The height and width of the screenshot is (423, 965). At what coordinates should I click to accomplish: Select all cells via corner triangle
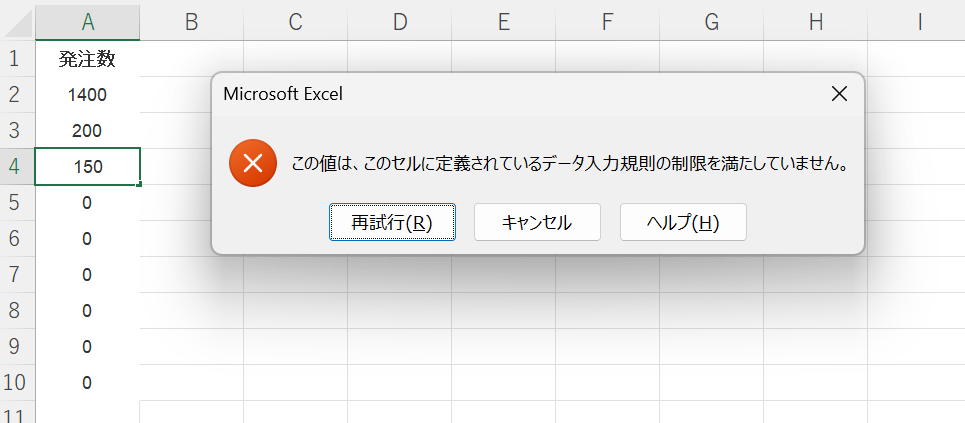coord(17,23)
